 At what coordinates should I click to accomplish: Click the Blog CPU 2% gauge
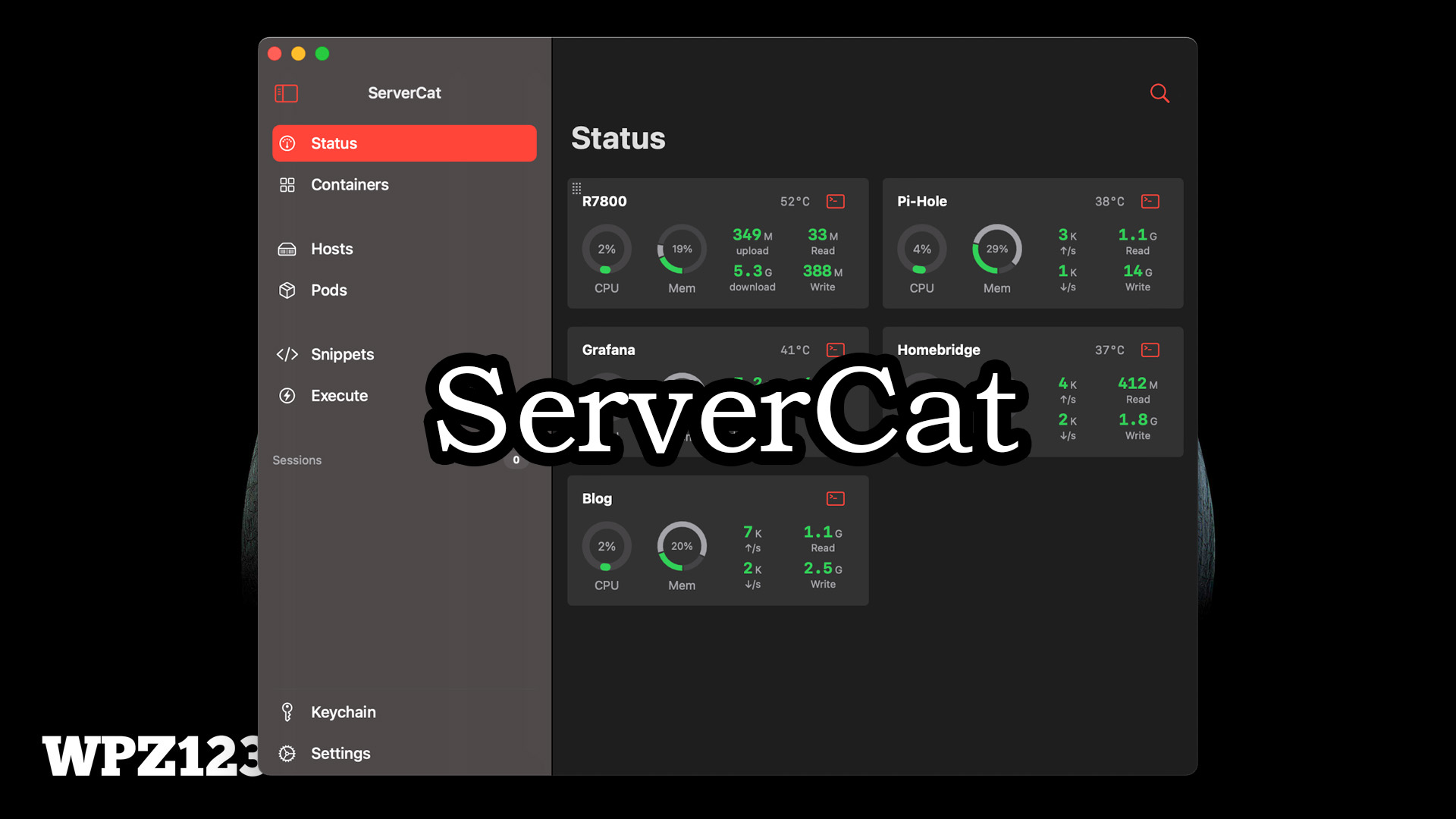pyautogui.click(x=607, y=546)
